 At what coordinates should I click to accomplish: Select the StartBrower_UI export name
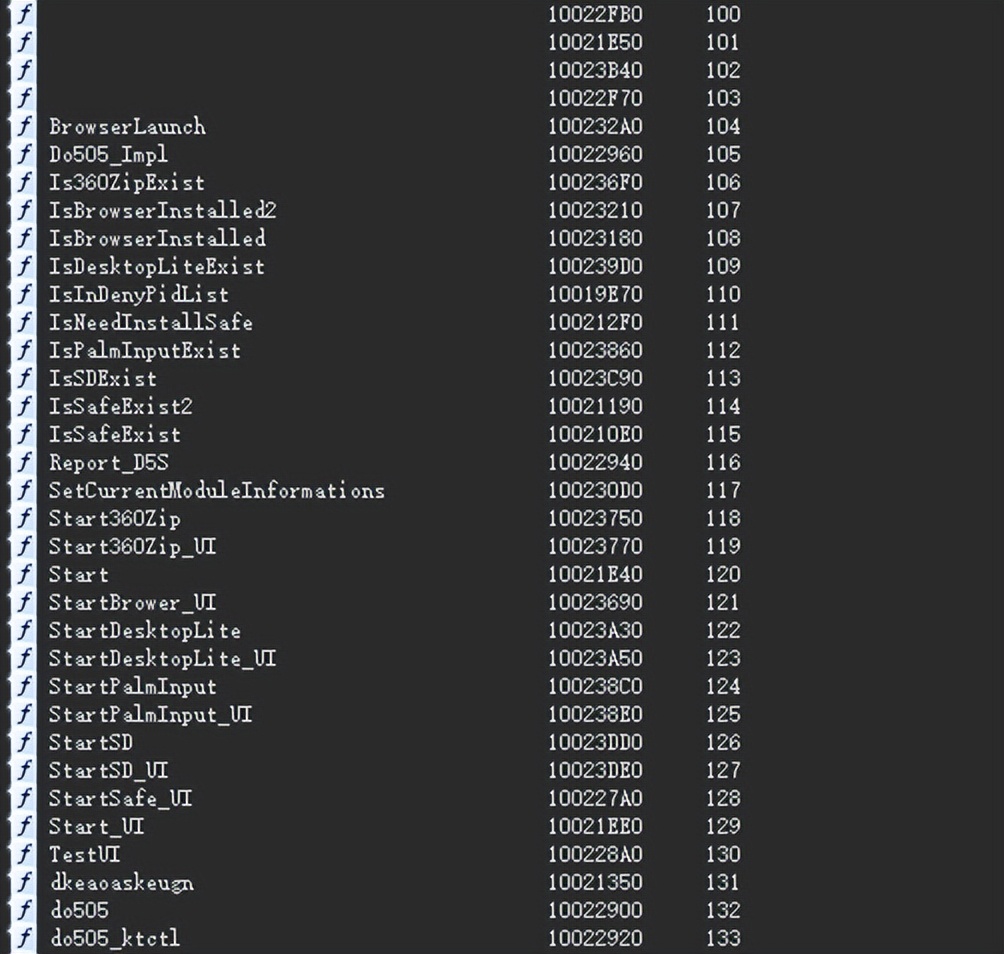tap(133, 602)
